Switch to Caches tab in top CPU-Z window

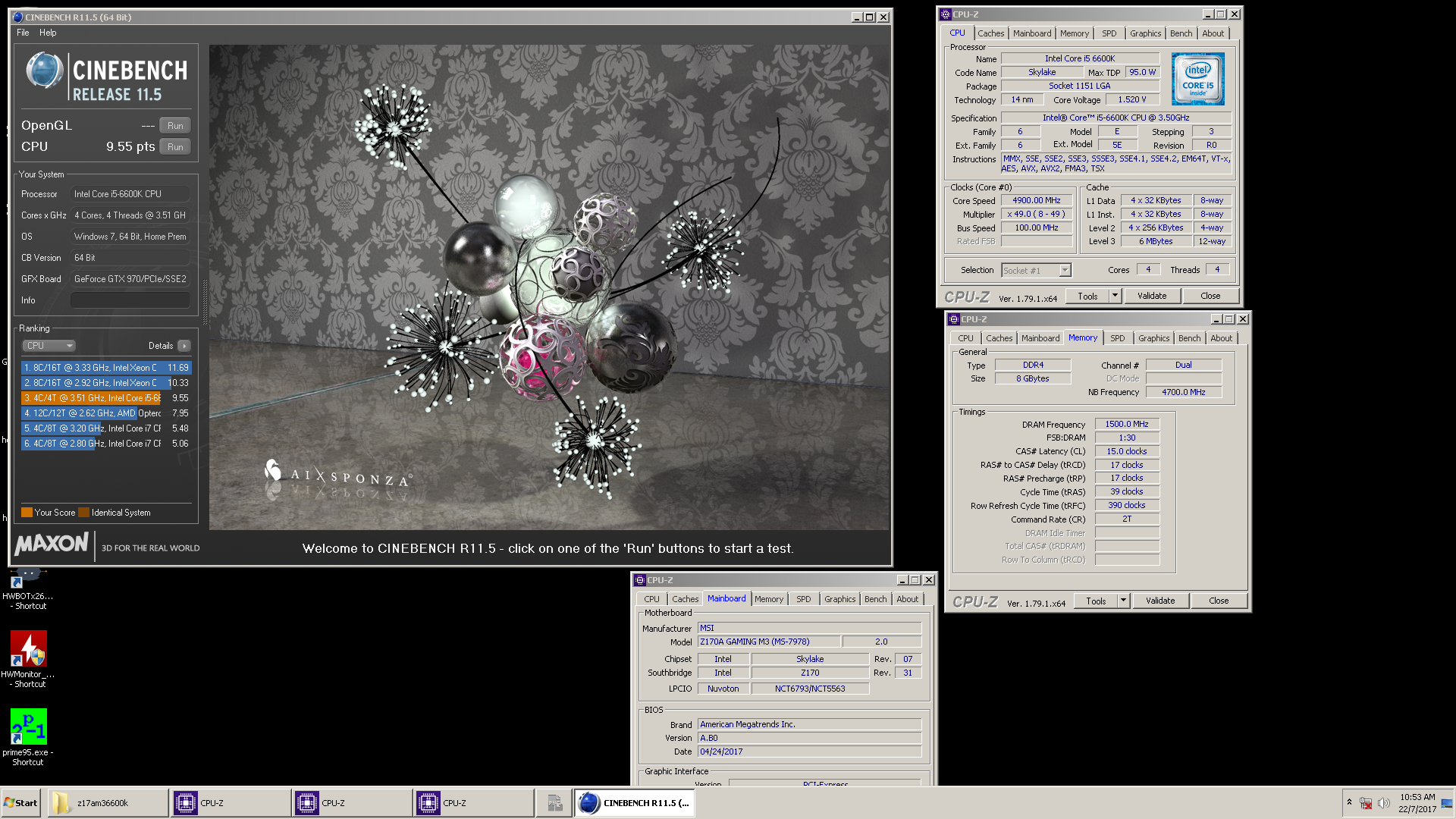pos(990,33)
